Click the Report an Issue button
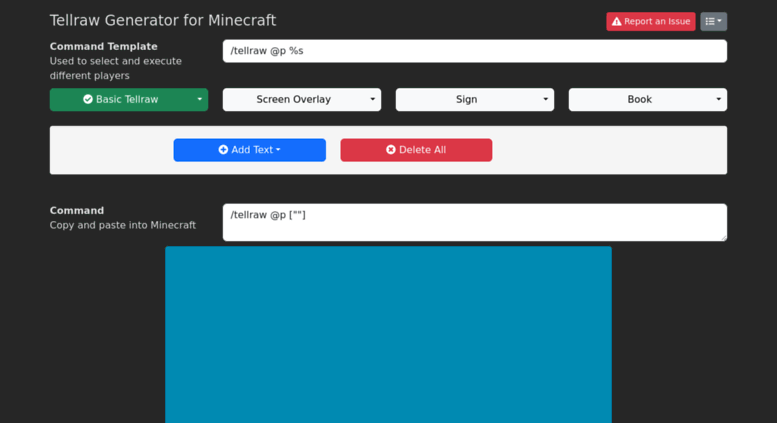The width and height of the screenshot is (777, 423). (x=651, y=21)
